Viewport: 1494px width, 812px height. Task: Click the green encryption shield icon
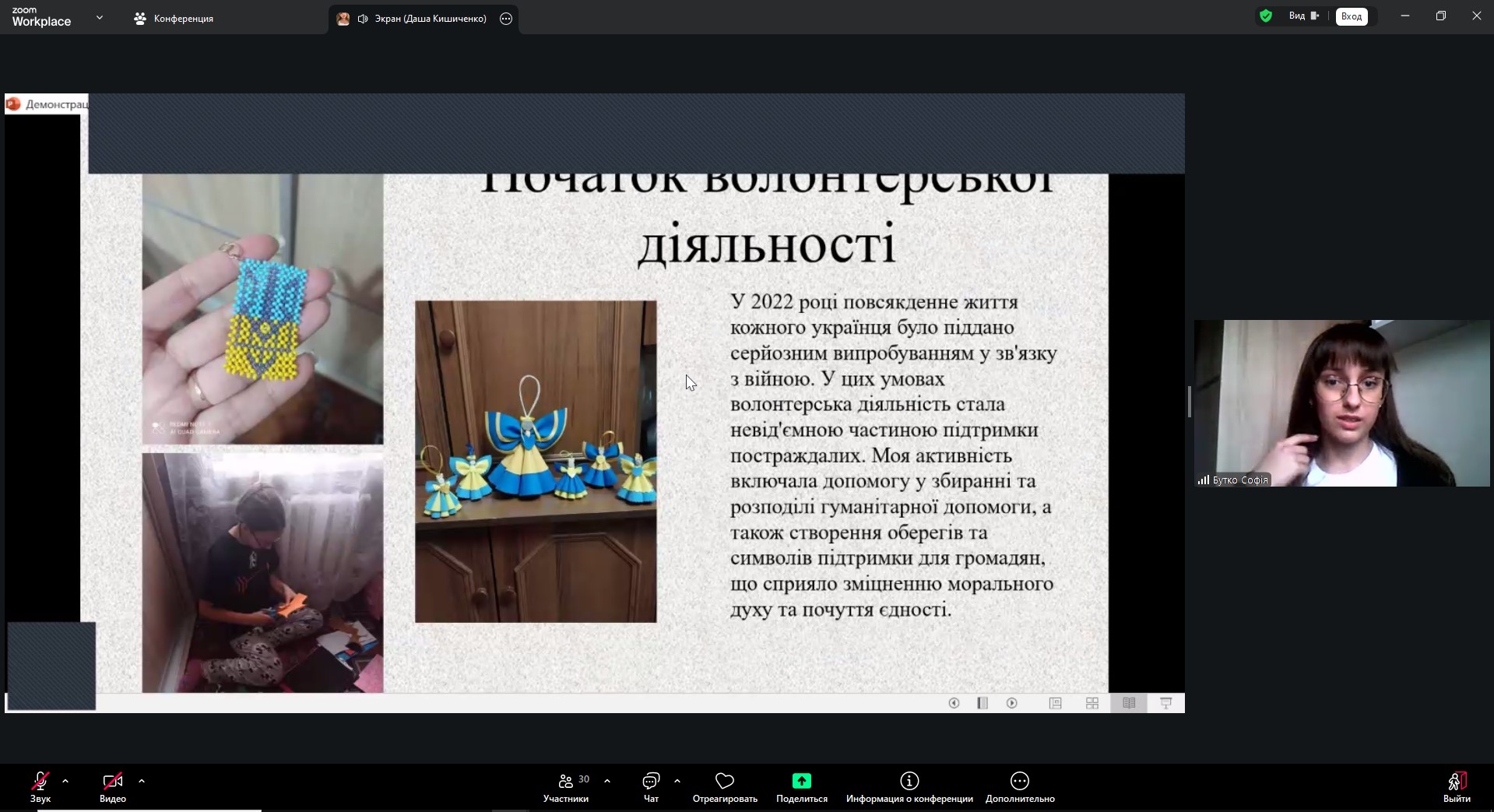(x=1266, y=16)
